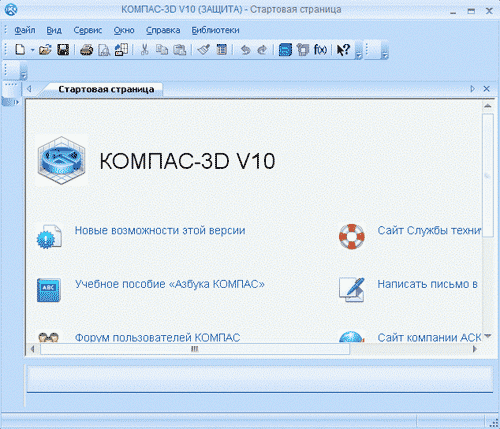500x429 pixels.
Task: Open the properties table icon
Action: click(221, 50)
